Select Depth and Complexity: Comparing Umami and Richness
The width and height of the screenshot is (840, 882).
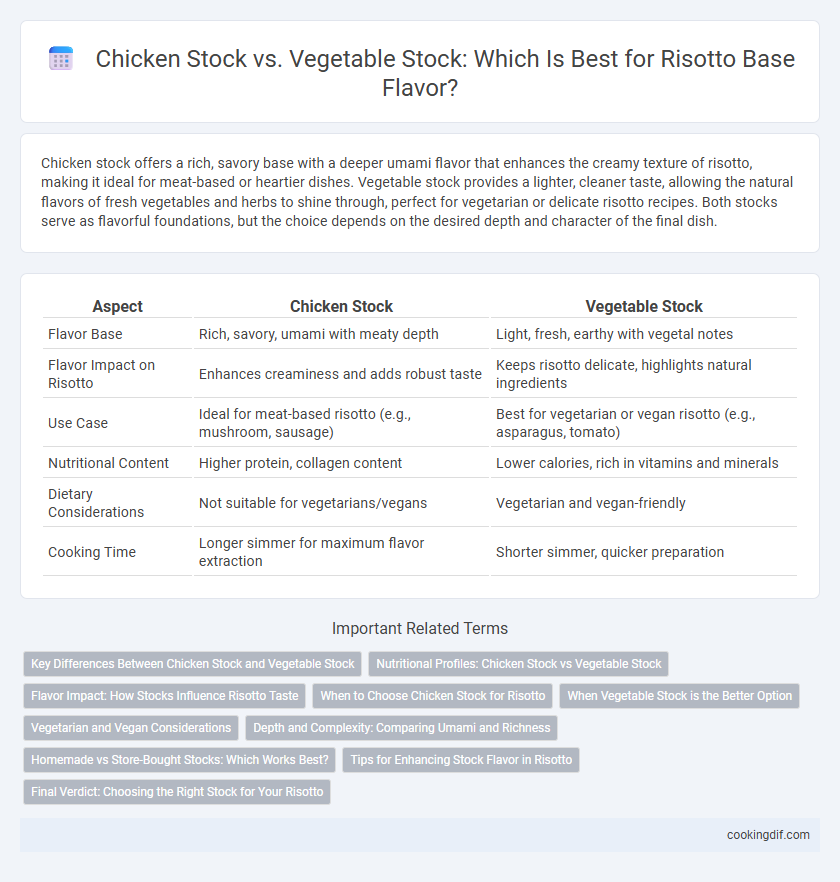[x=402, y=728]
